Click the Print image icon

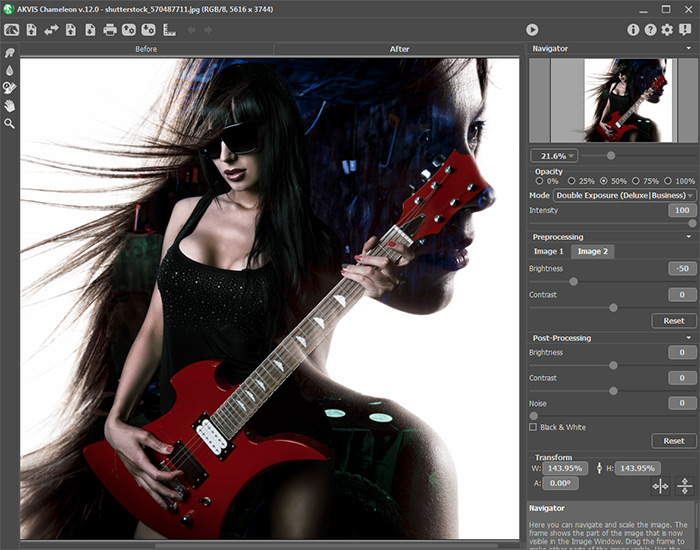(110, 30)
